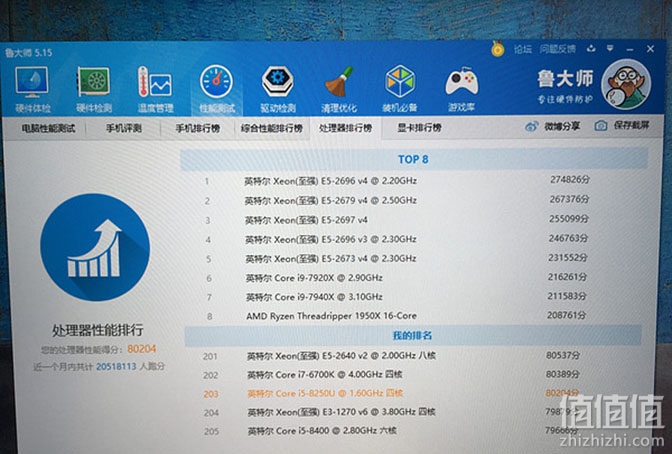Screen dimensions: 672x454
Task: Click score 216261分
Action: [567, 277]
